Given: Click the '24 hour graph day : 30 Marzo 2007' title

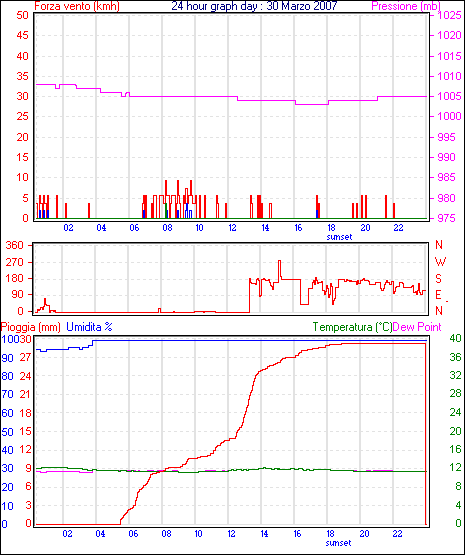Looking at the screenshot, I should (254, 6).
